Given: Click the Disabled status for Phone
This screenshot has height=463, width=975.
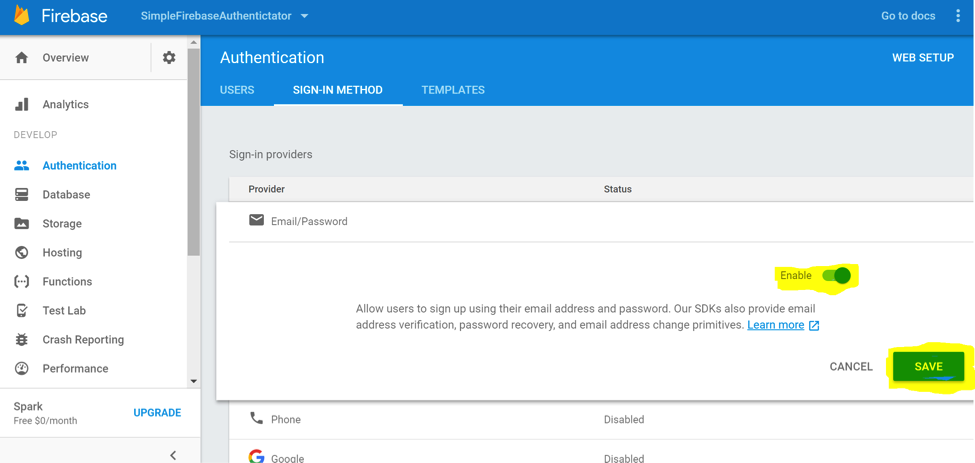Looking at the screenshot, I should pyautogui.click(x=624, y=419).
